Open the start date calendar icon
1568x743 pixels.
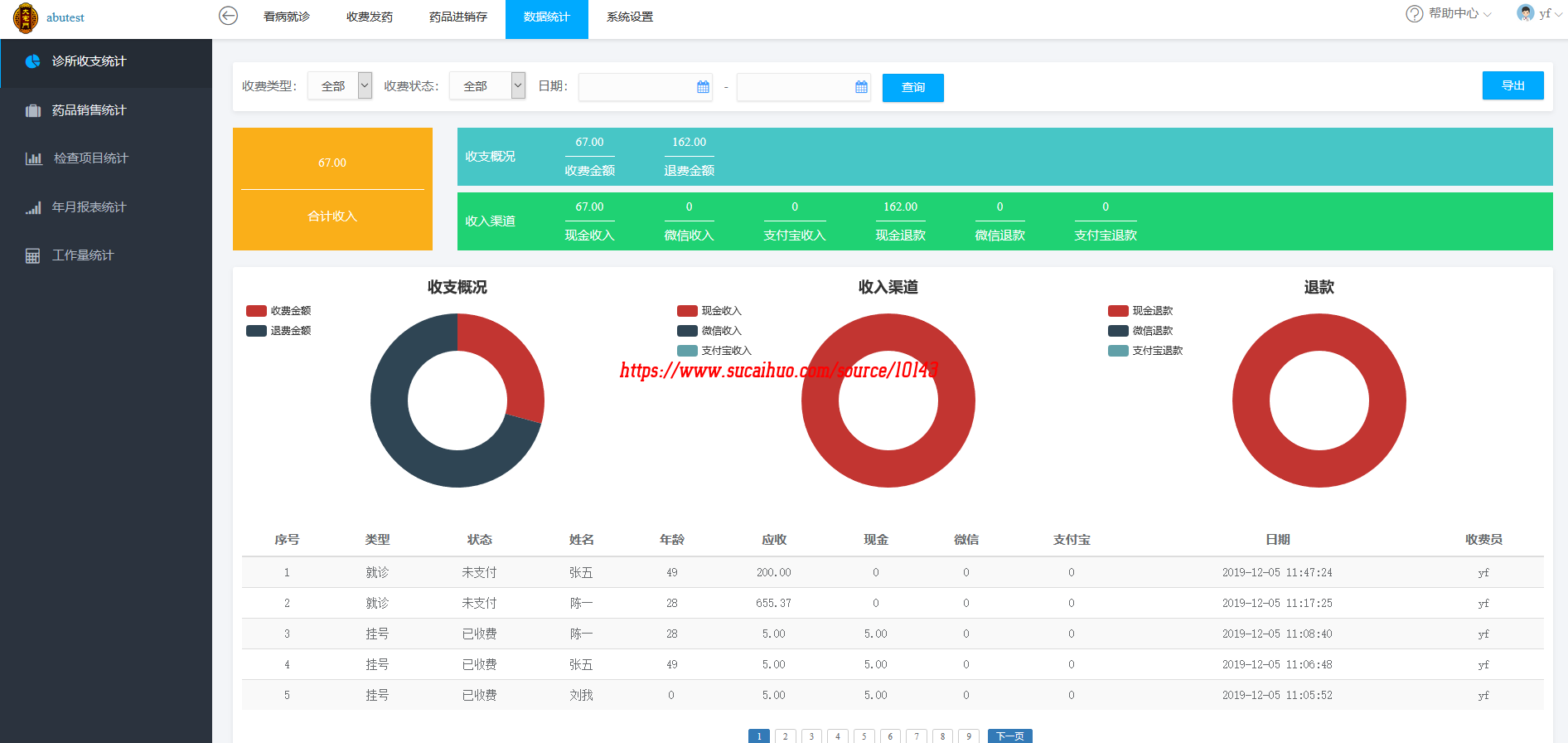tap(703, 87)
